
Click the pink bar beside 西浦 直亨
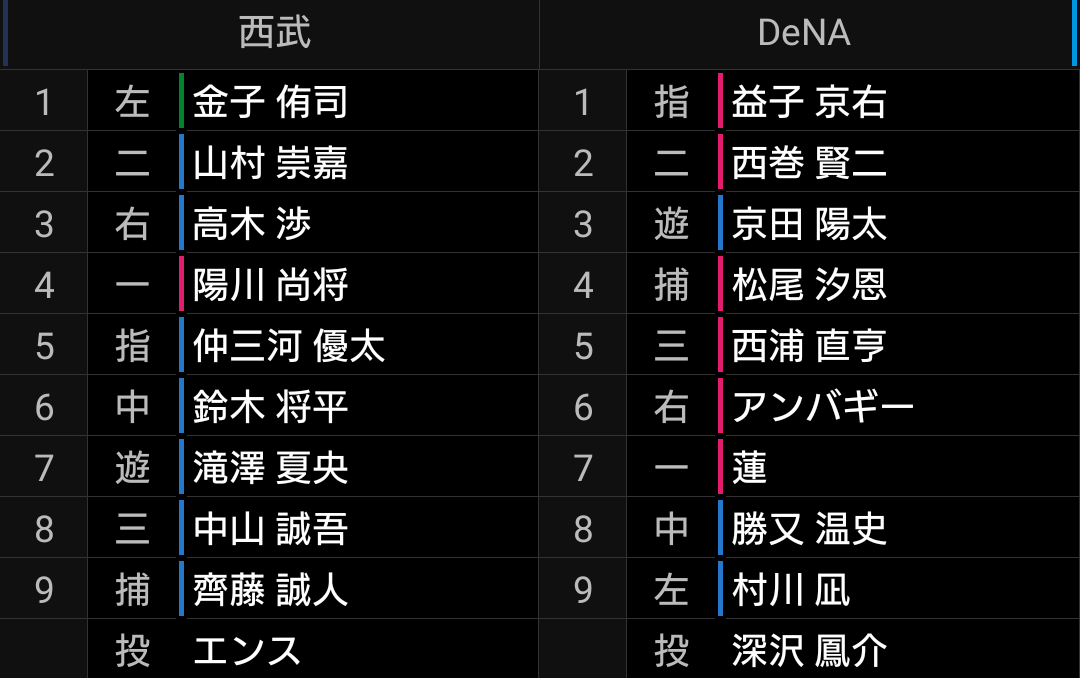click(x=720, y=346)
